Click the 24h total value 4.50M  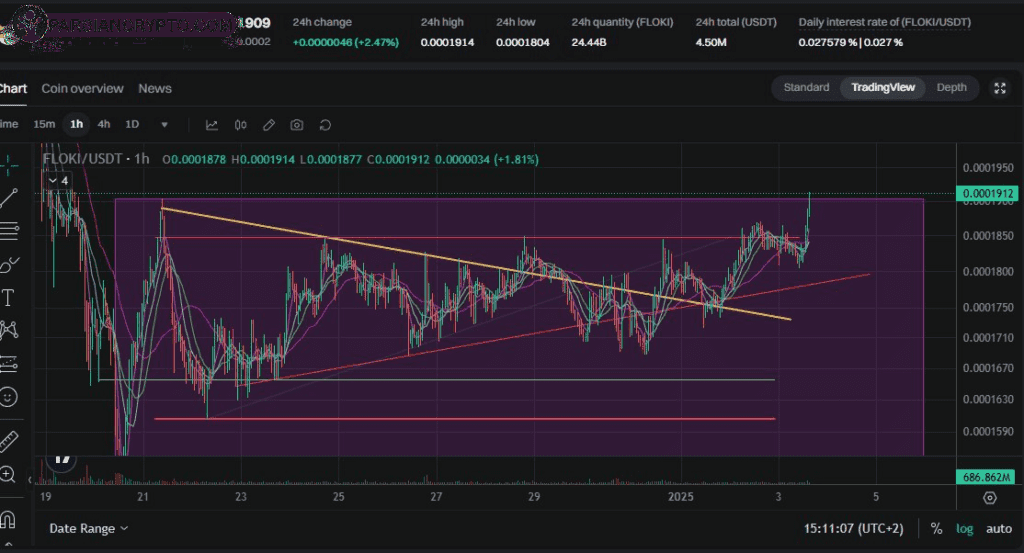pyautogui.click(x=711, y=42)
